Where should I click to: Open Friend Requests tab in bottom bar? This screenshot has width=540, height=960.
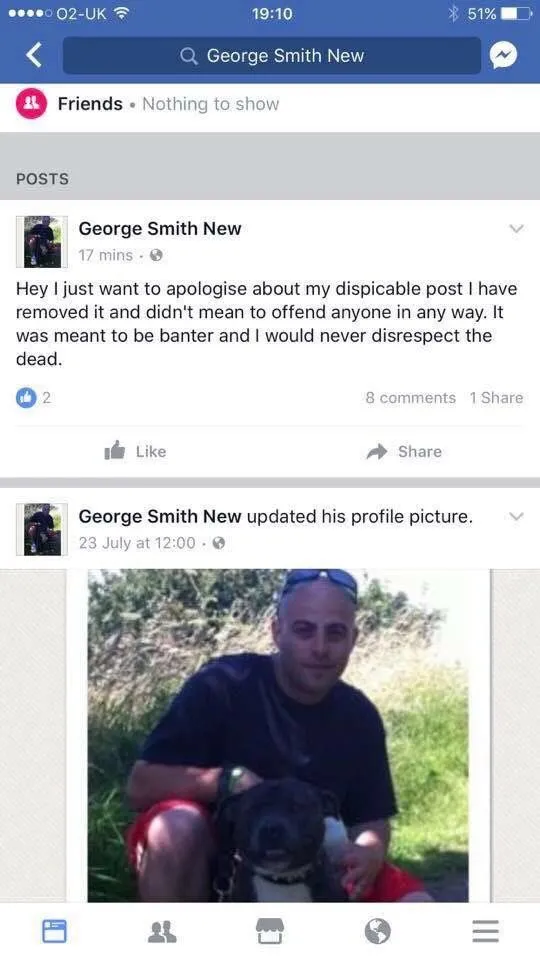click(x=162, y=931)
